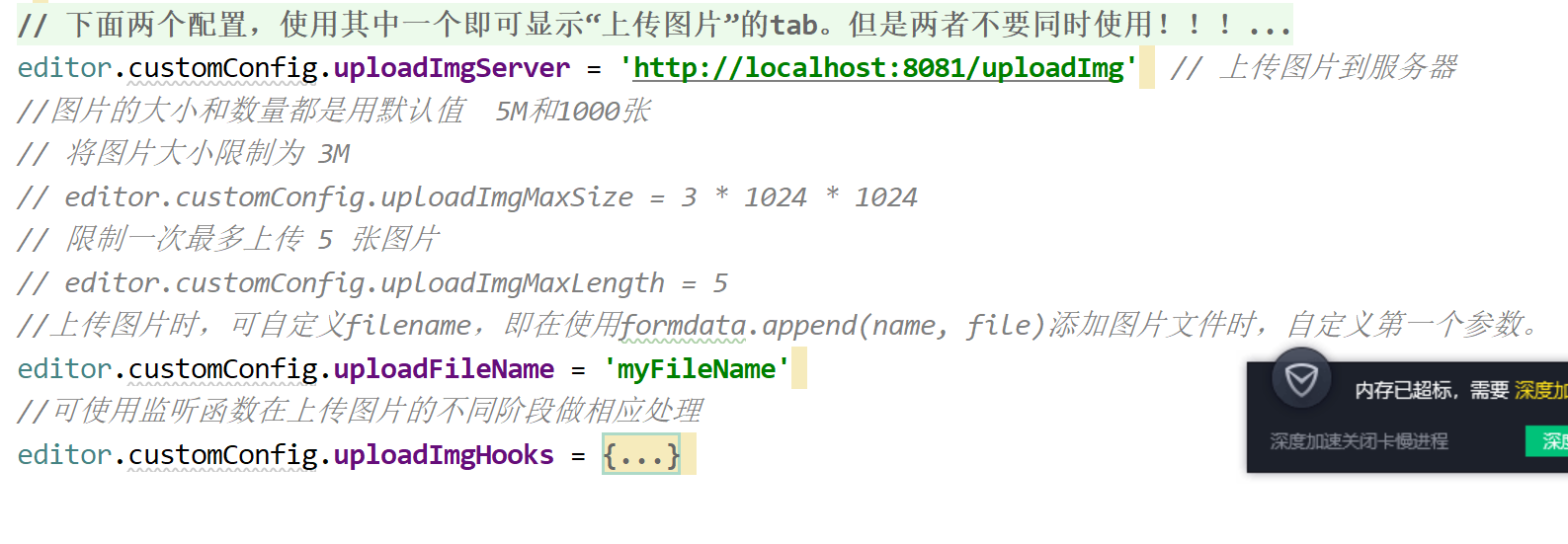Click the comment 将图片大小限制为 3M
This screenshot has height=544, width=1568.
[x=184, y=153]
